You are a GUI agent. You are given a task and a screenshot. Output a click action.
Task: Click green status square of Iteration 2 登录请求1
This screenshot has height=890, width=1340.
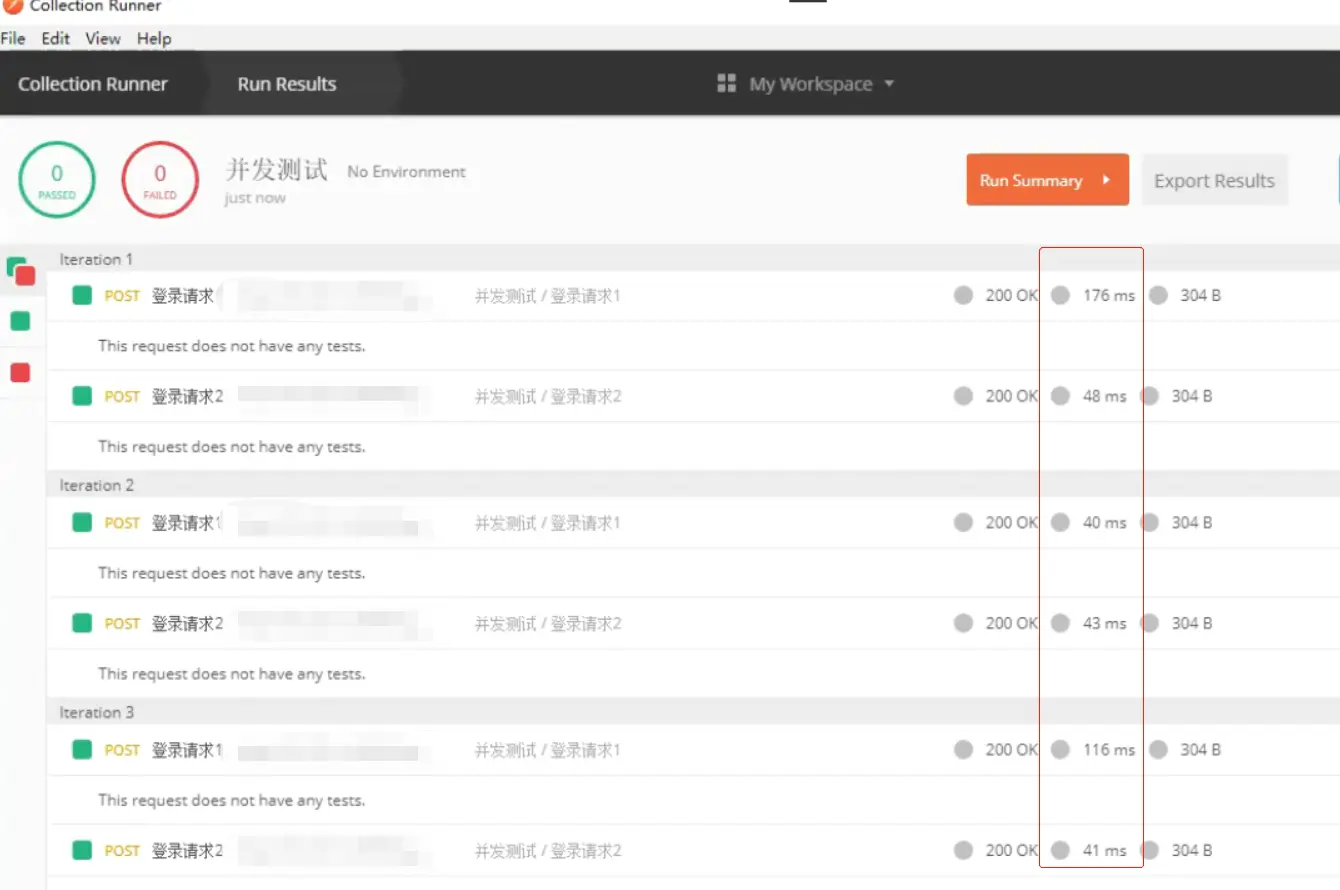click(x=82, y=522)
